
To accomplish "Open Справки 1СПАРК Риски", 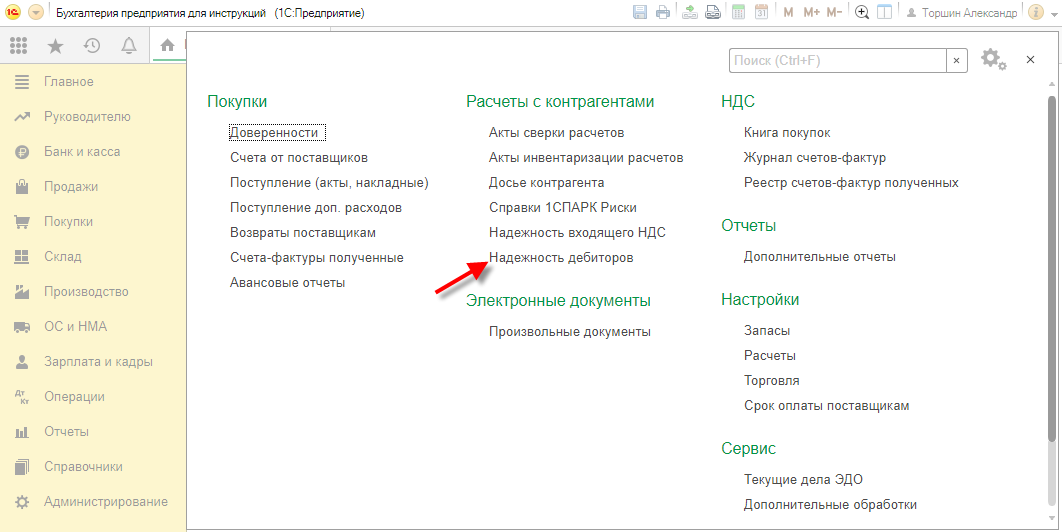I will (x=563, y=208).
